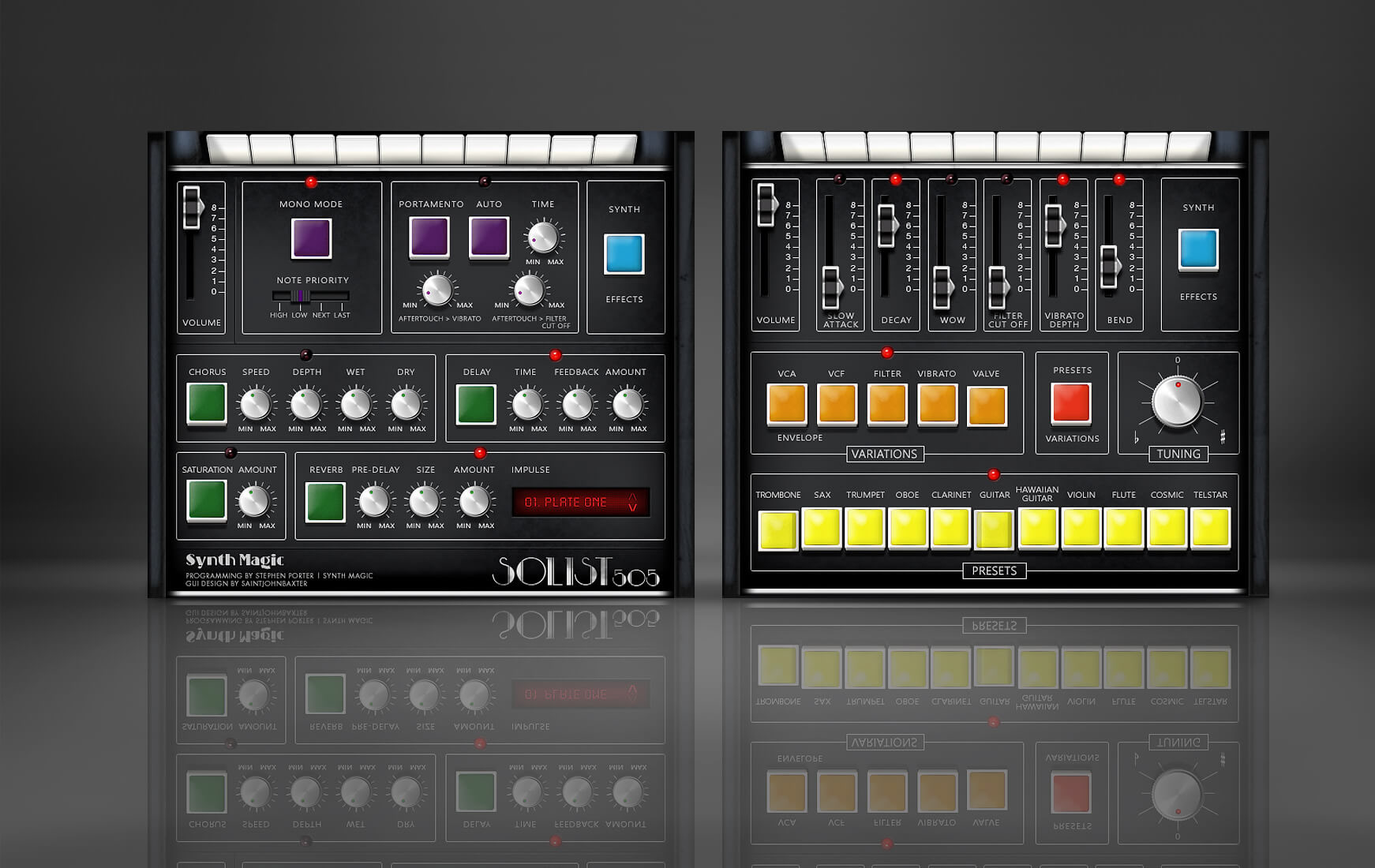Click the Chorus Depth knob
Image resolution: width=1375 pixels, height=868 pixels.
pyautogui.click(x=305, y=405)
